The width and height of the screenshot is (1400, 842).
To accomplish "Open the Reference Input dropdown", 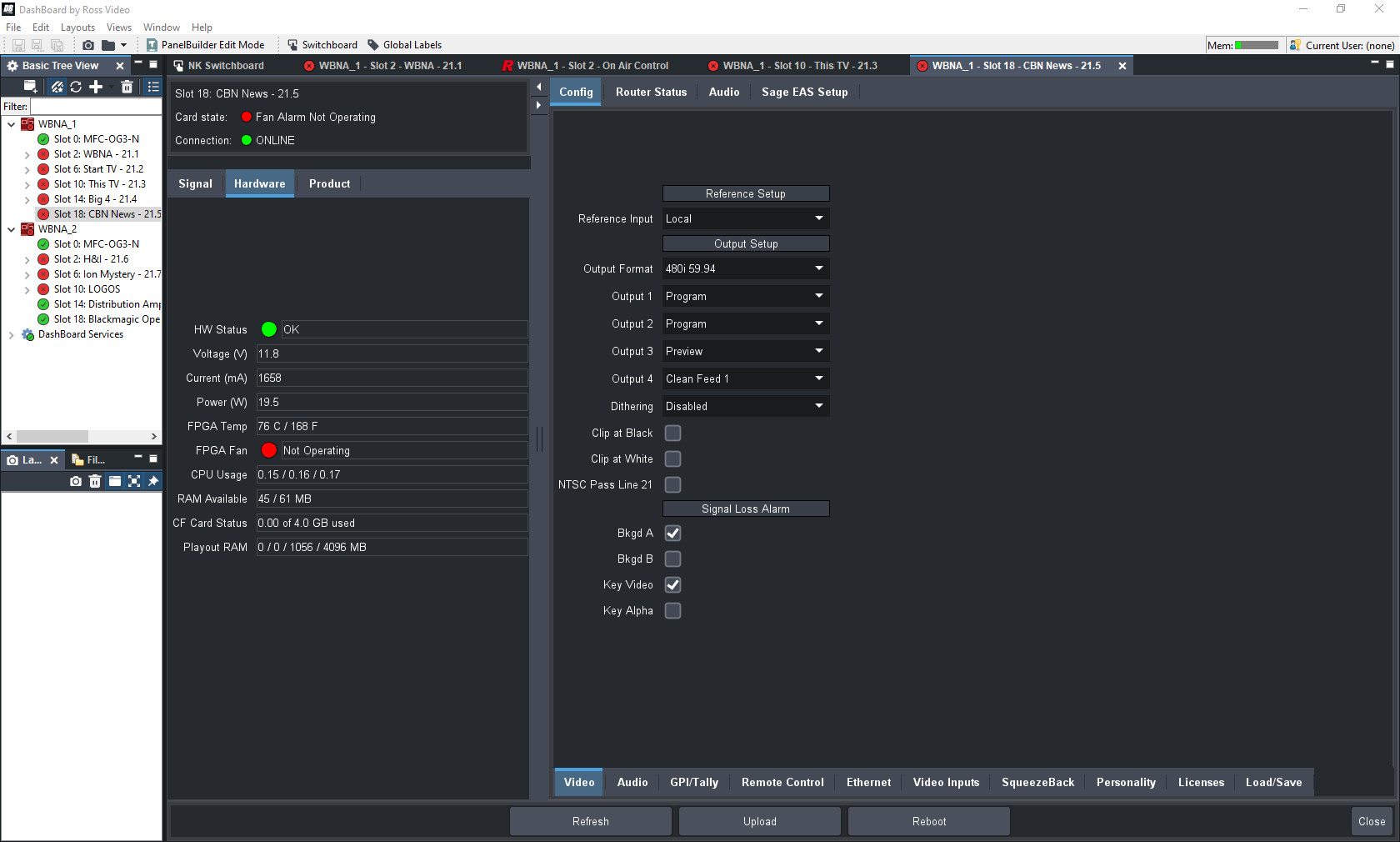I will point(746,218).
